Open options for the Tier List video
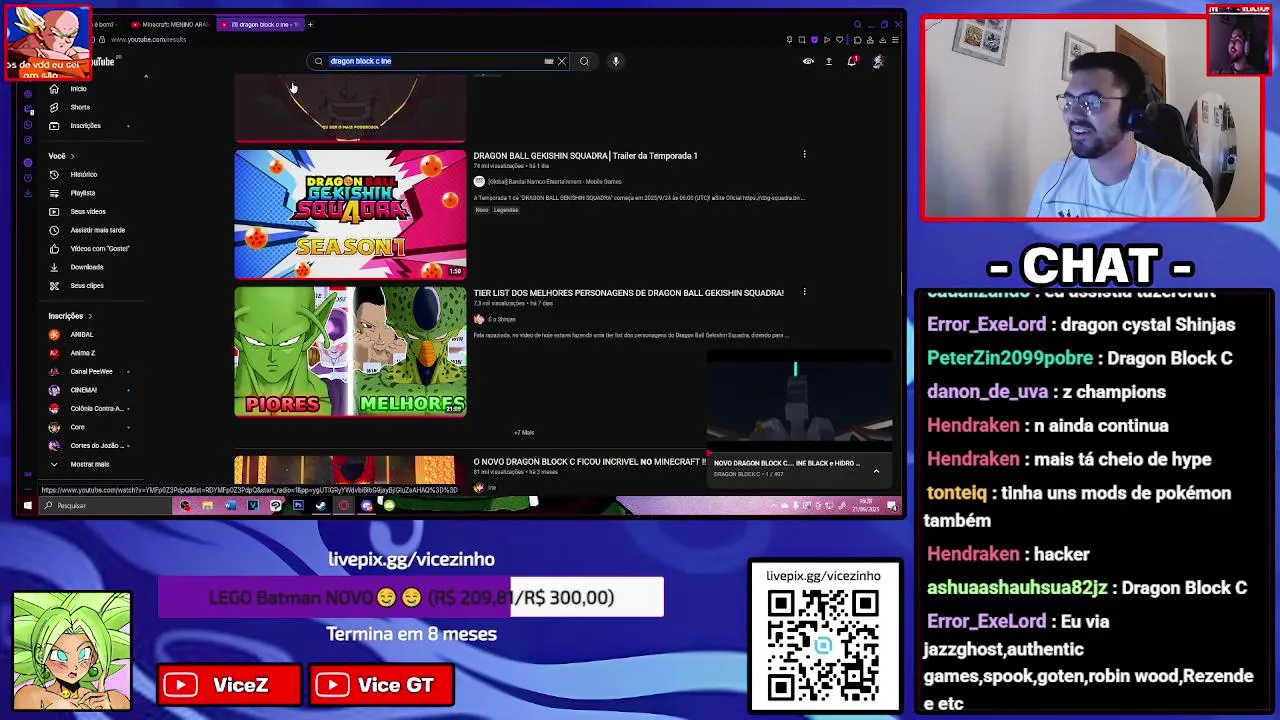 coord(804,292)
